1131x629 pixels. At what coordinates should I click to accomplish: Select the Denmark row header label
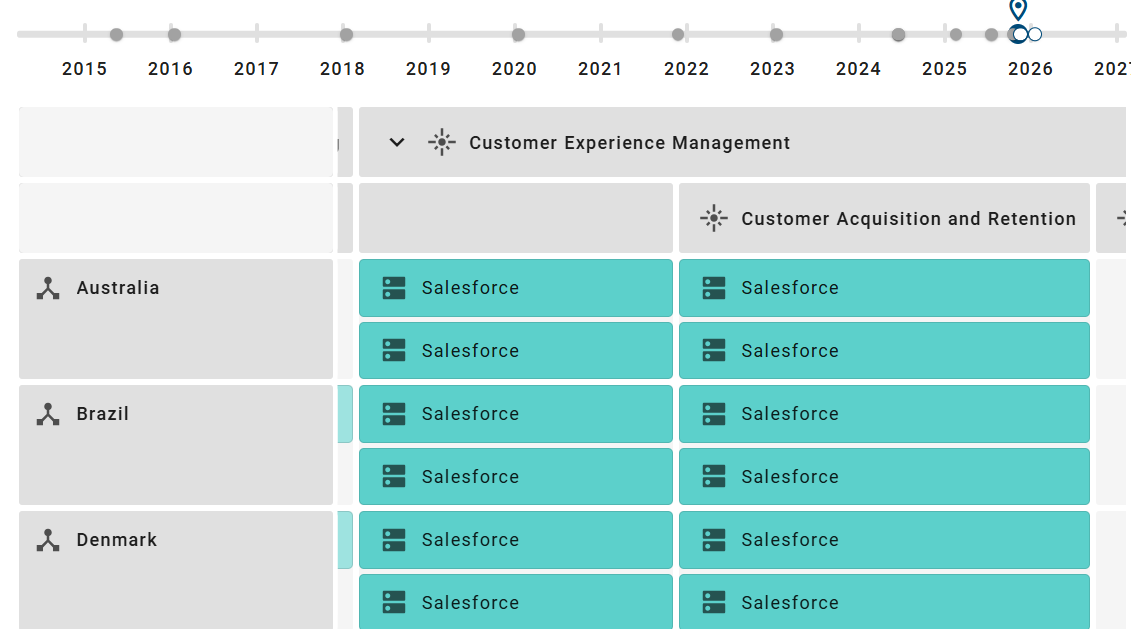coord(117,540)
